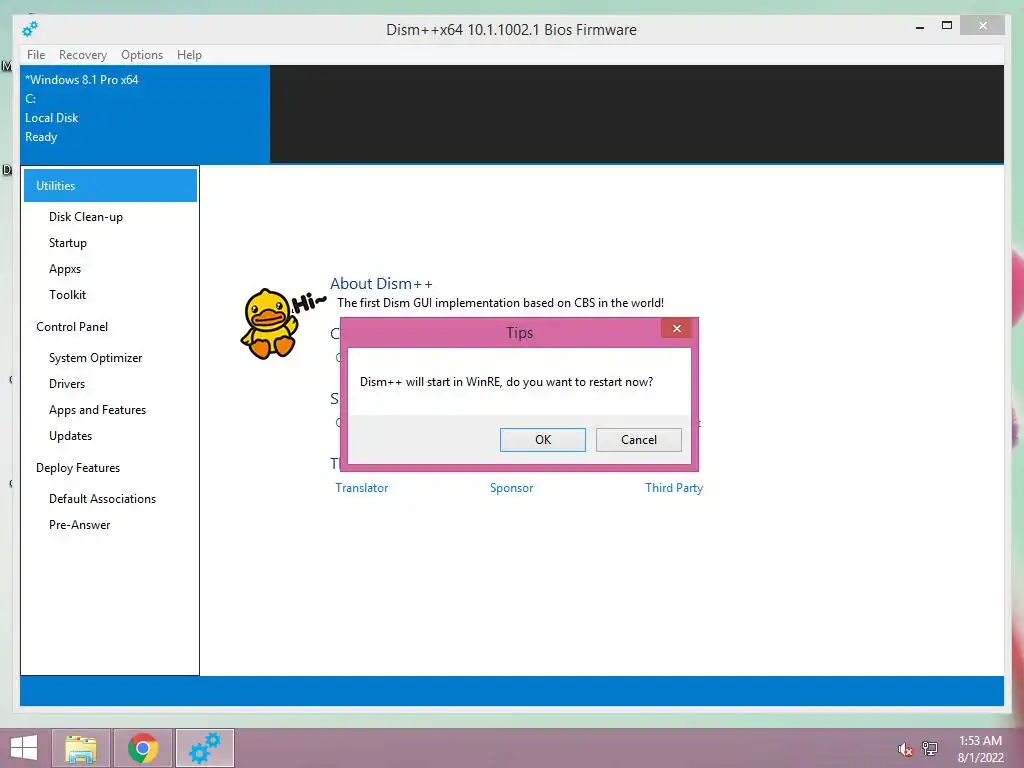The height and width of the screenshot is (768, 1024).
Task: Click the muted volume tray icon
Action: 905,749
